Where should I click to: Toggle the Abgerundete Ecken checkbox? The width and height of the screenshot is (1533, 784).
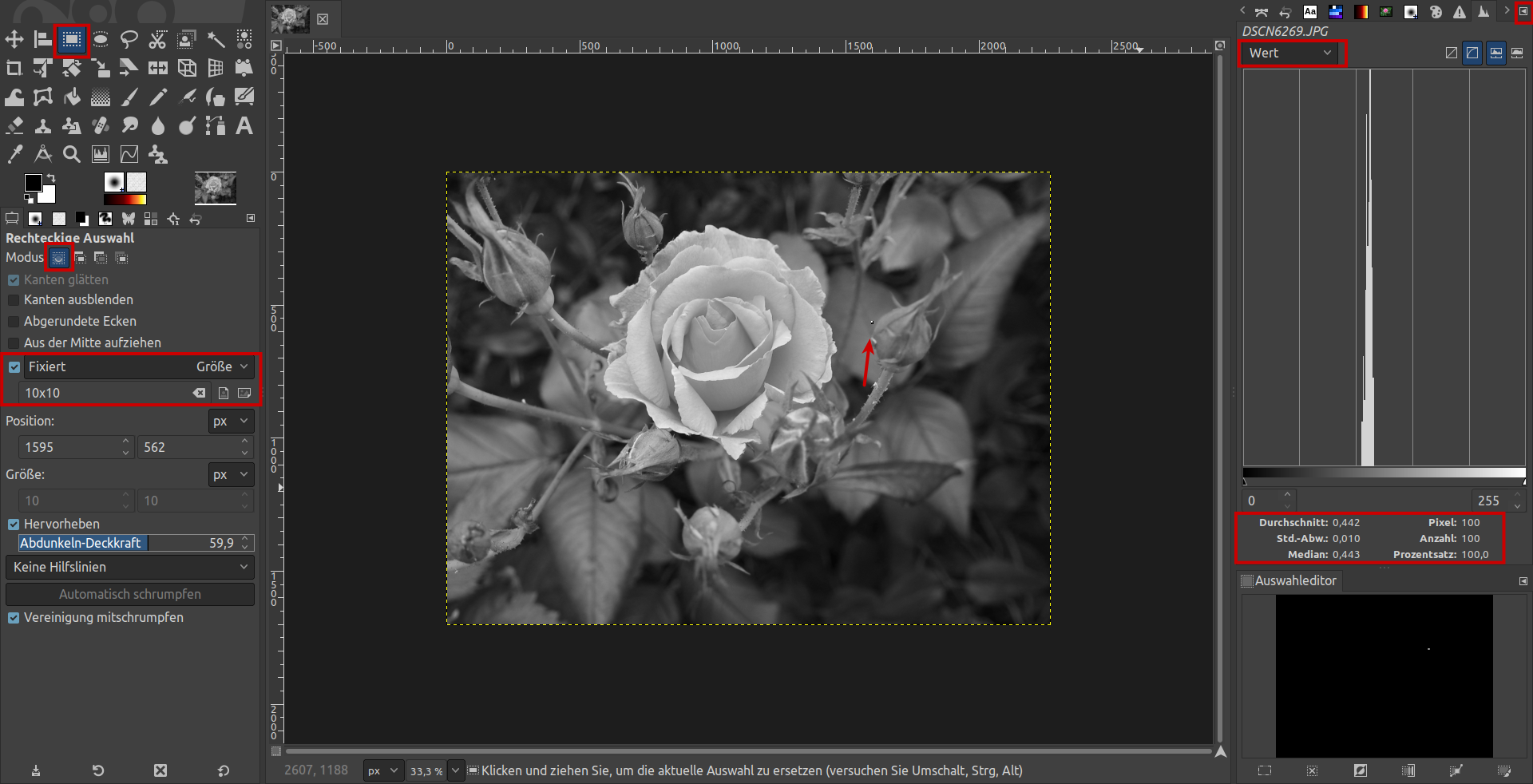click(14, 322)
